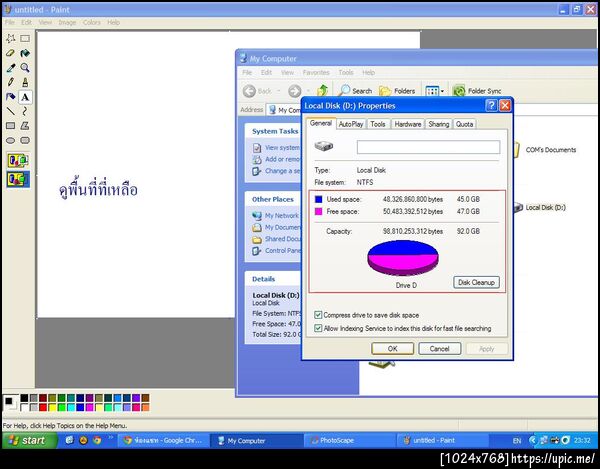The height and width of the screenshot is (469, 600).
Task: Click Forward arrow in My Computer toolbar
Action: coord(295,91)
